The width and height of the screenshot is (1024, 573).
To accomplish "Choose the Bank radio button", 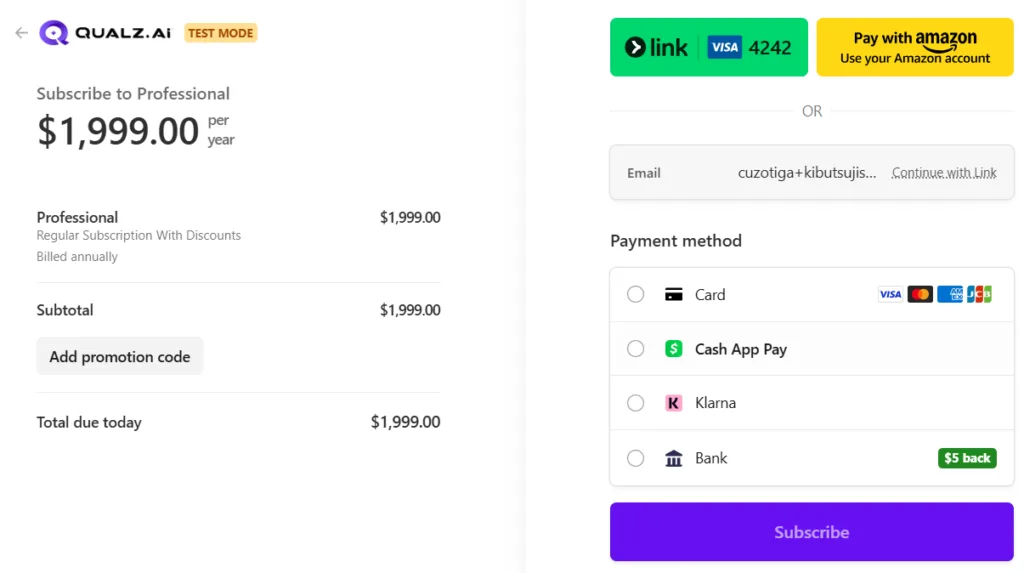I will coord(636,458).
